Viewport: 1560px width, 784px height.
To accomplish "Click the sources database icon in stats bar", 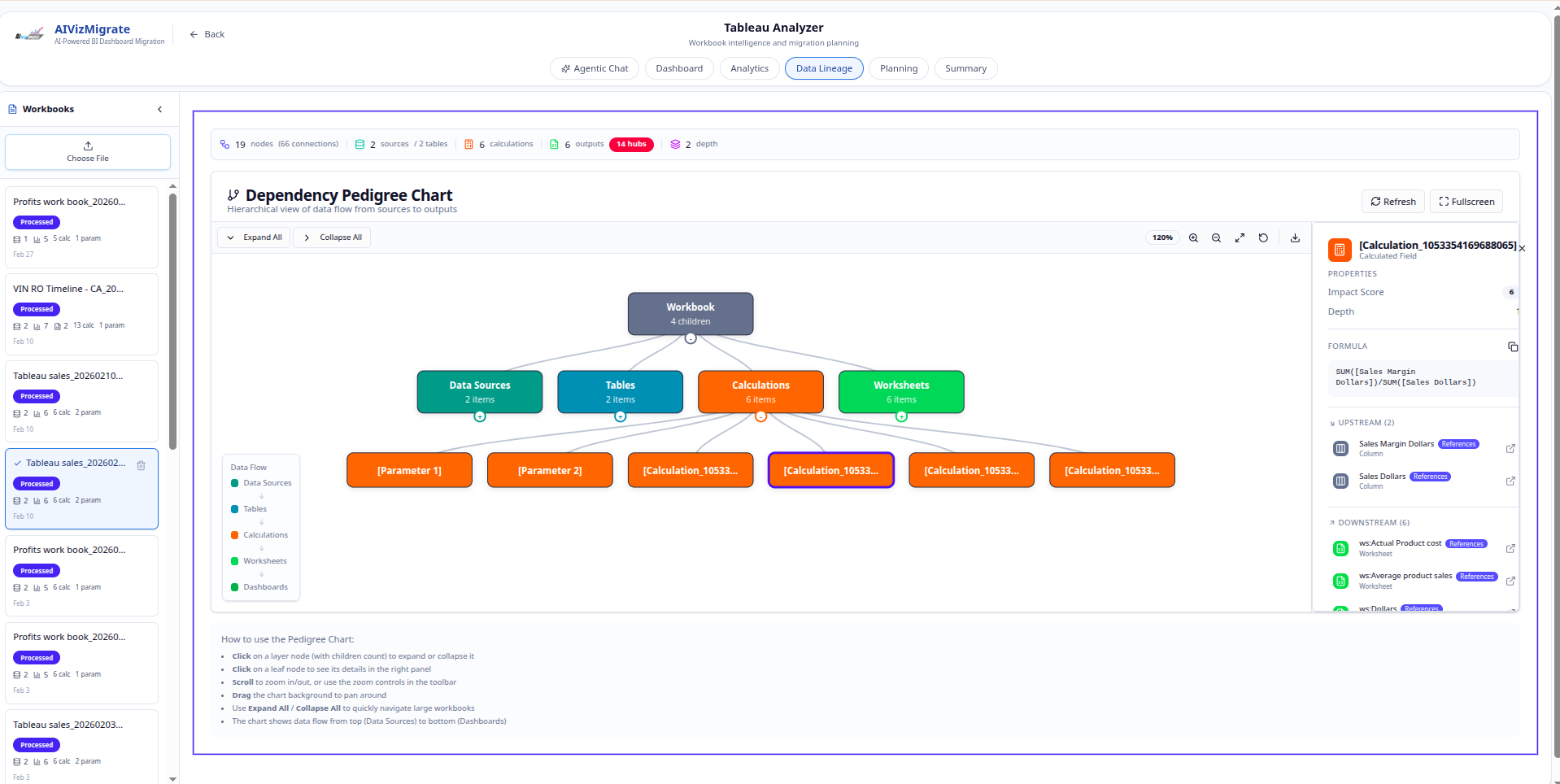I will pos(359,144).
